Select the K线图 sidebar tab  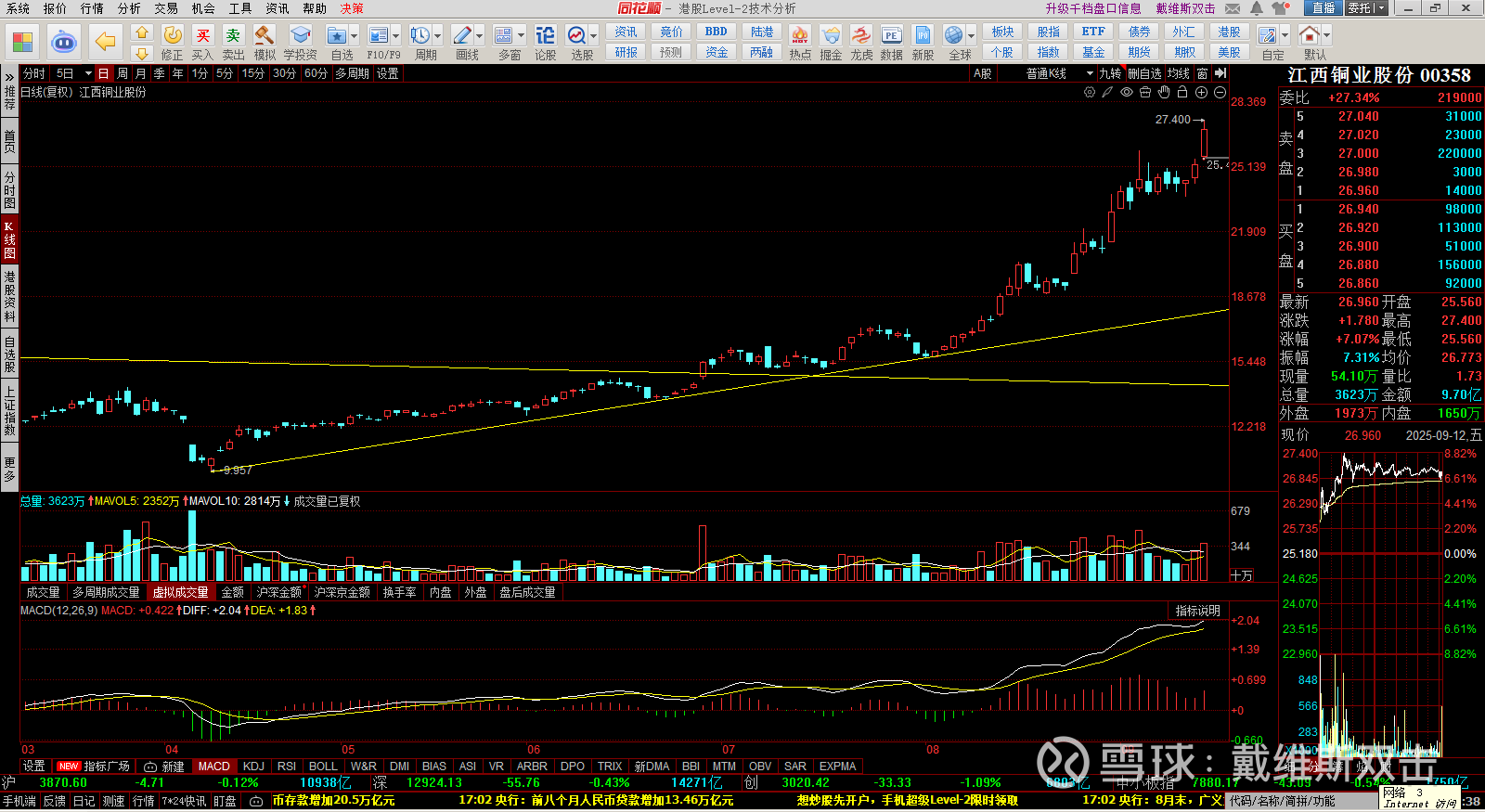click(9, 239)
